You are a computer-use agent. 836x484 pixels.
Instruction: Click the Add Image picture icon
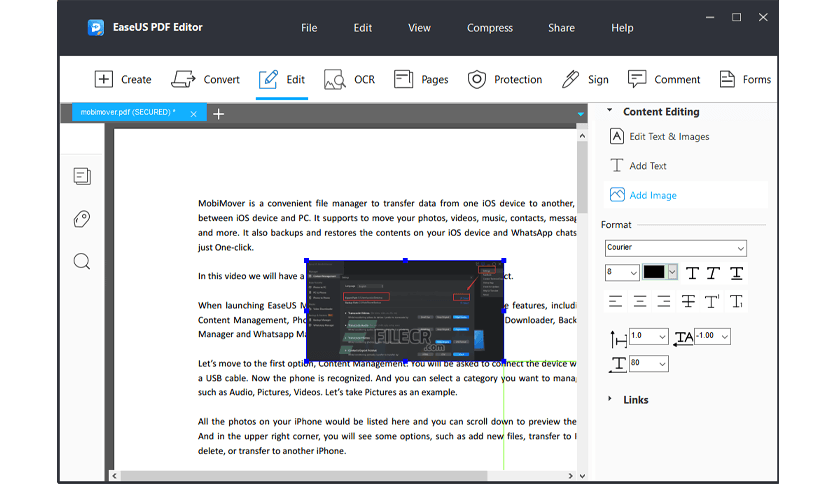coord(617,195)
